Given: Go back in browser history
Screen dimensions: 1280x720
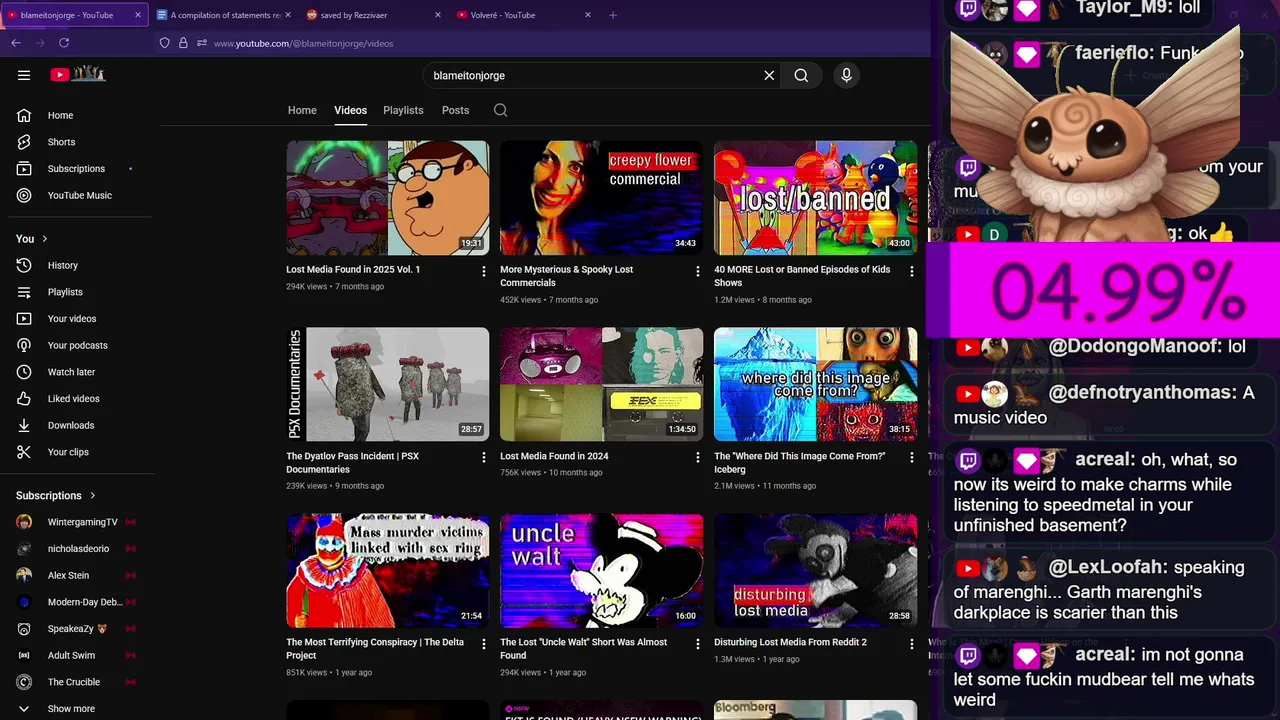Looking at the screenshot, I should tap(16, 43).
